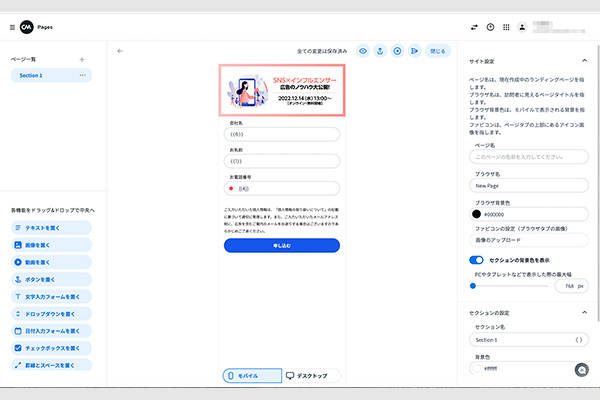Click the blue 申し込む submit button
Image resolution: width=600 pixels, height=400 pixels.
pyautogui.click(x=281, y=245)
